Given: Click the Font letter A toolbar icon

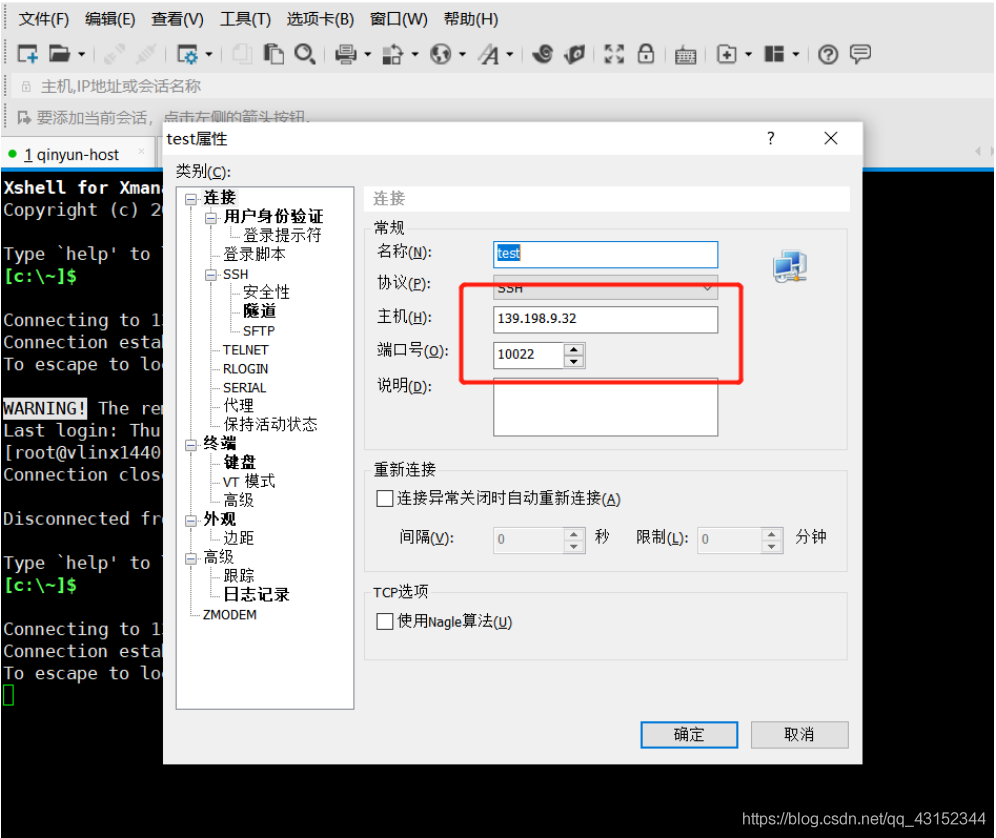Looking at the screenshot, I should (489, 55).
